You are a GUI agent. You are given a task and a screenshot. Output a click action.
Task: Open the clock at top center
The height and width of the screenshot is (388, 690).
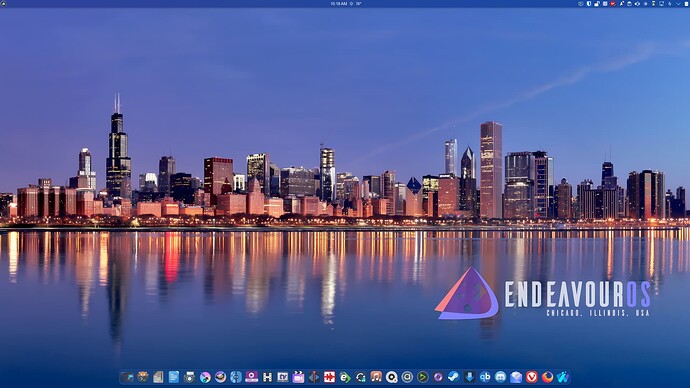pos(338,4)
